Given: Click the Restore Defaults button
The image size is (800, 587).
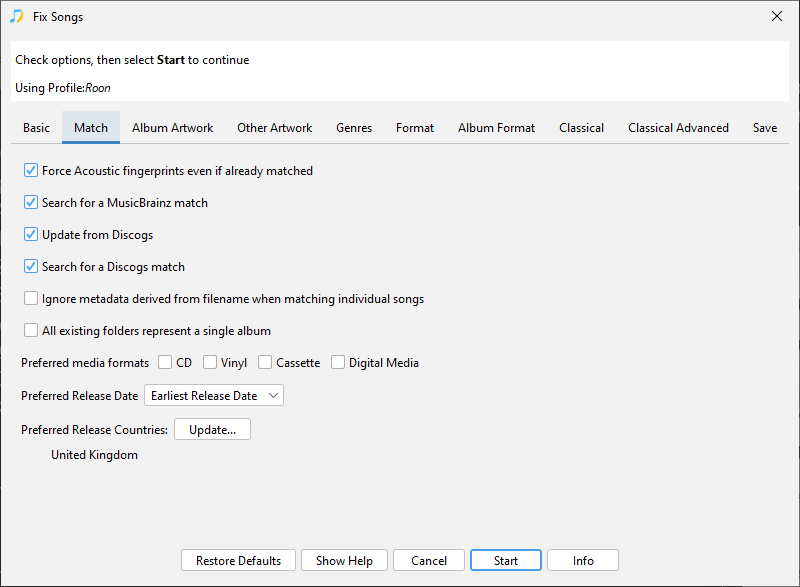Looking at the screenshot, I should (x=238, y=560).
